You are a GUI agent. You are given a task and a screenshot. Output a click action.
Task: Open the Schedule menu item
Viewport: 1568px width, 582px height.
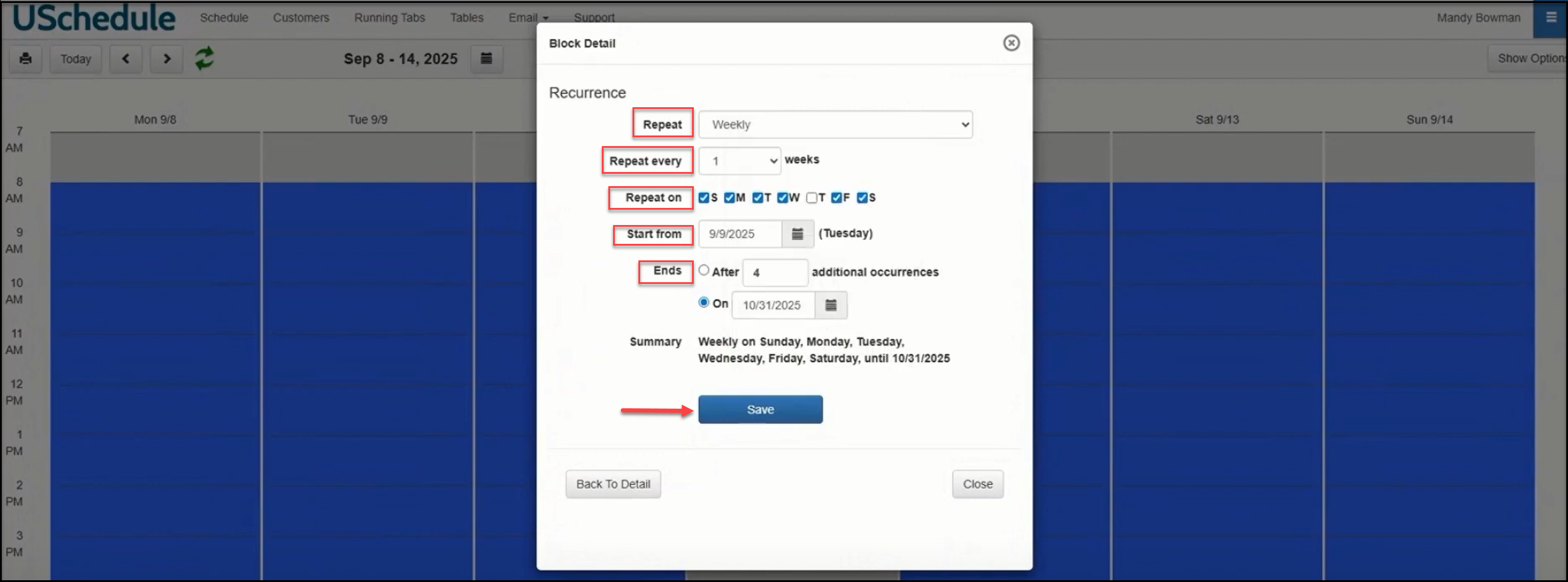pyautogui.click(x=224, y=18)
